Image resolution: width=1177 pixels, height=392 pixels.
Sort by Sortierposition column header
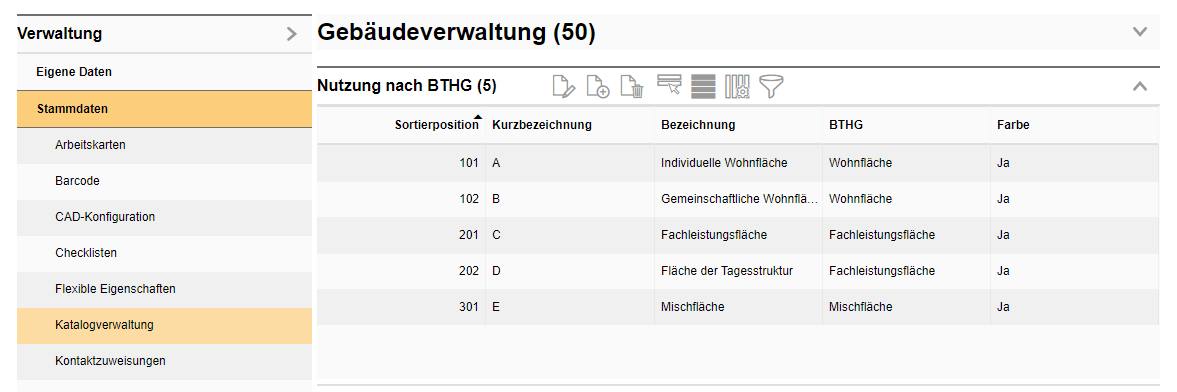click(436, 125)
